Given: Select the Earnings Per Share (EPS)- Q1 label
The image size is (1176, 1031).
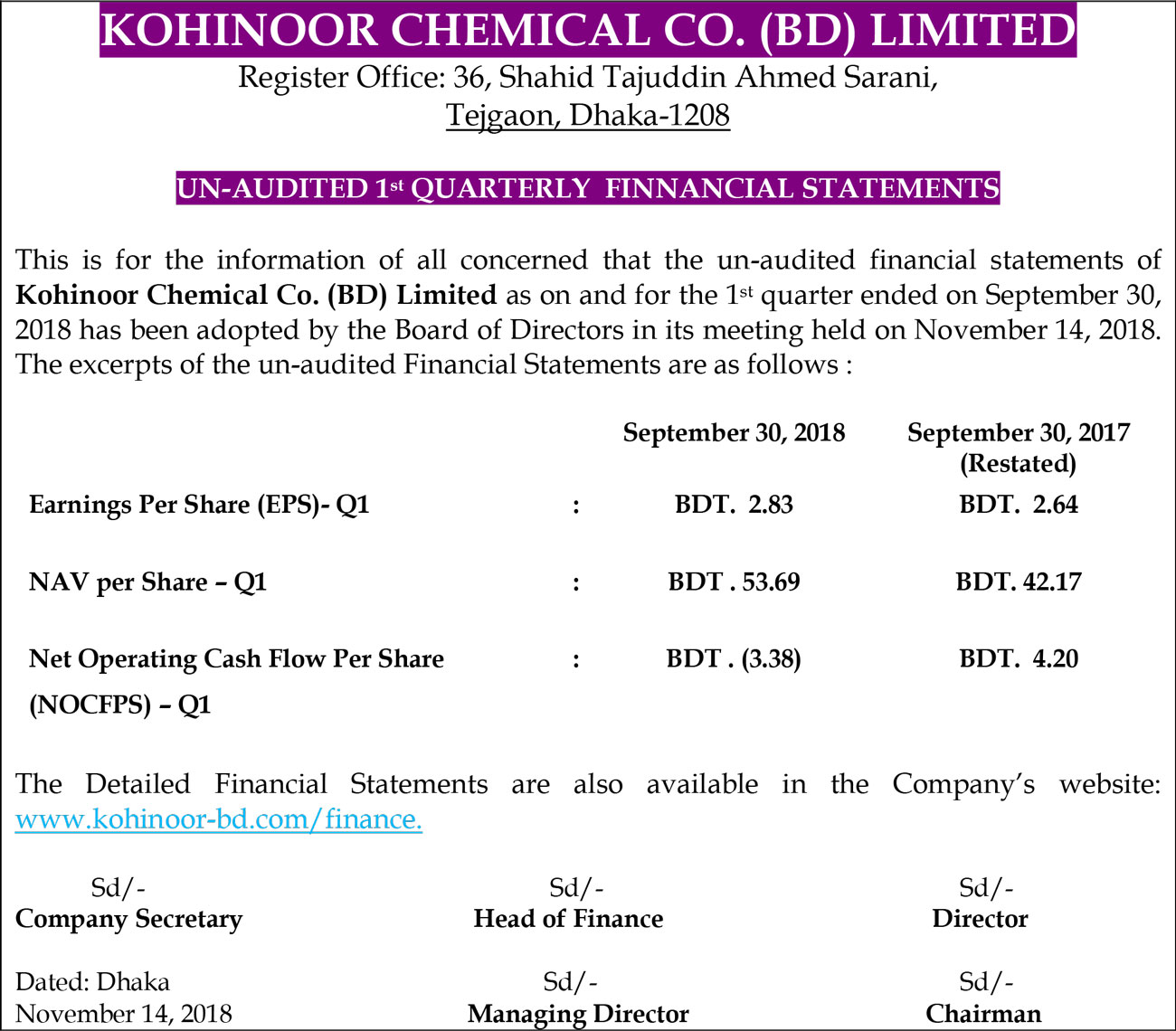Looking at the screenshot, I should 200,505.
